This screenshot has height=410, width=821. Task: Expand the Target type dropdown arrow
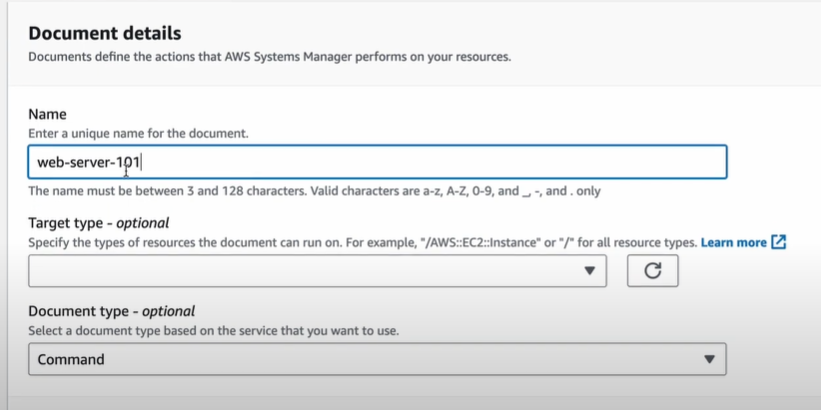coord(590,271)
